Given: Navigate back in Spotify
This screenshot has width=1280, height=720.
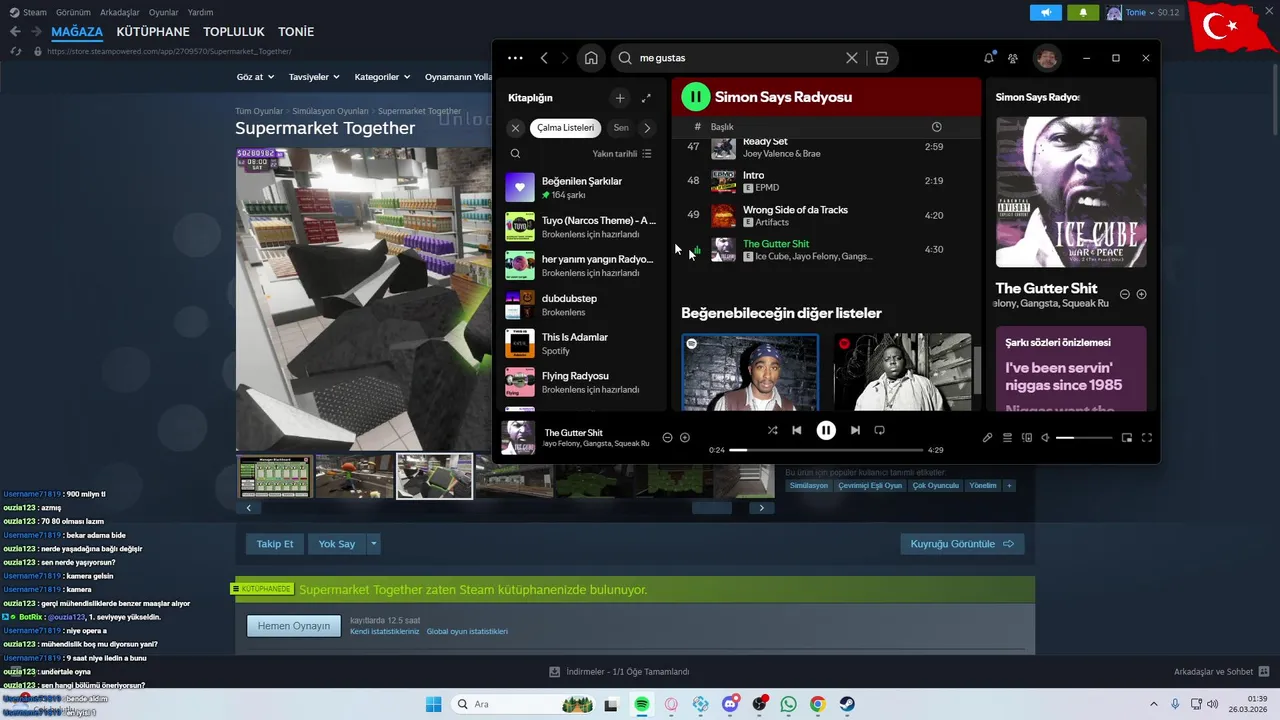Looking at the screenshot, I should tap(544, 58).
